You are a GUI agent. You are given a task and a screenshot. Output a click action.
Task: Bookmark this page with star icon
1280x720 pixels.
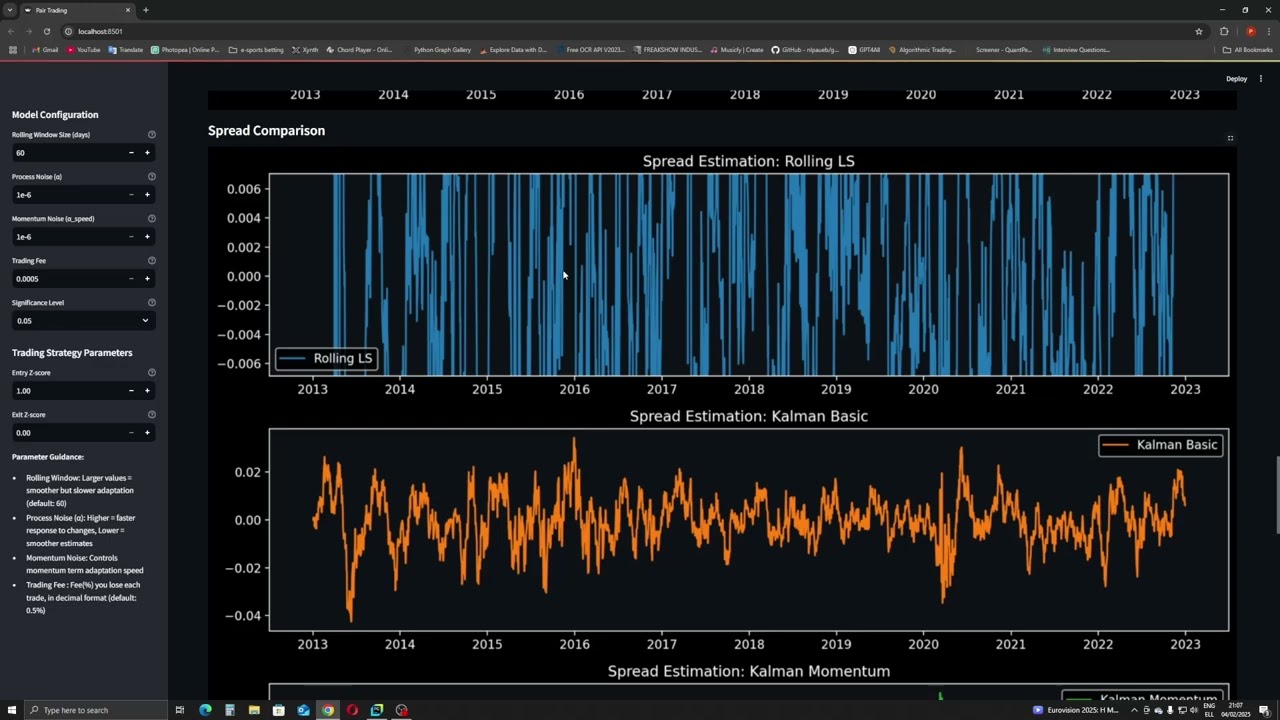pos(1199,31)
